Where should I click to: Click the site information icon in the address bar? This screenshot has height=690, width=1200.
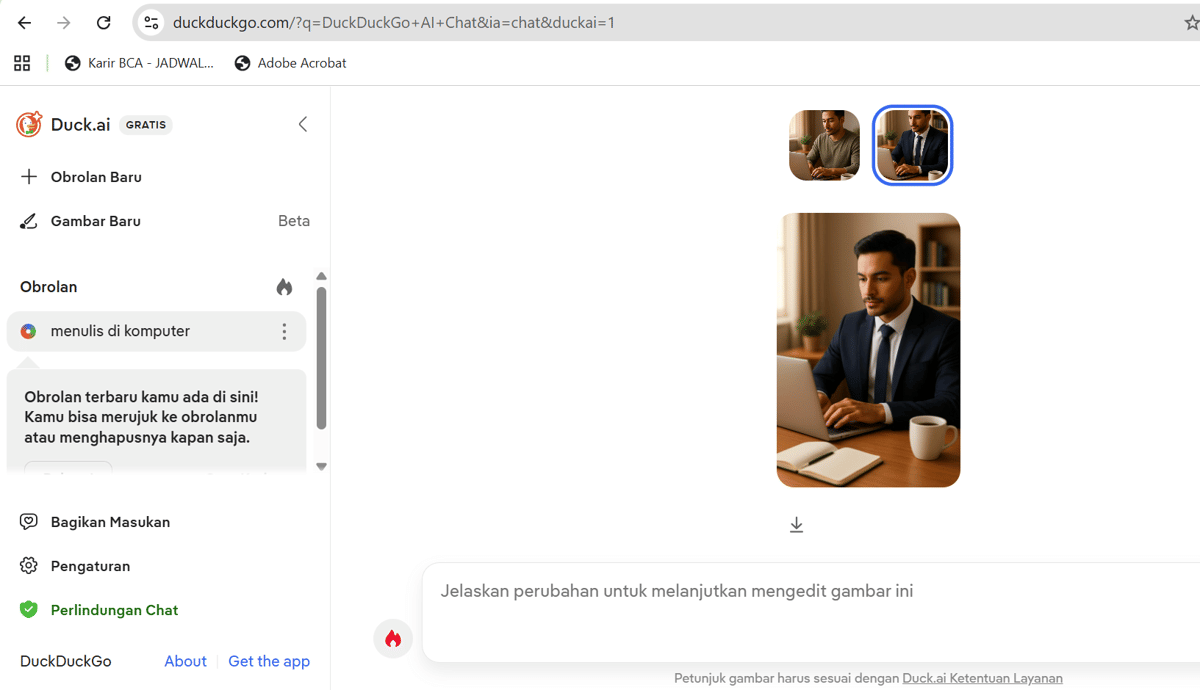click(150, 21)
